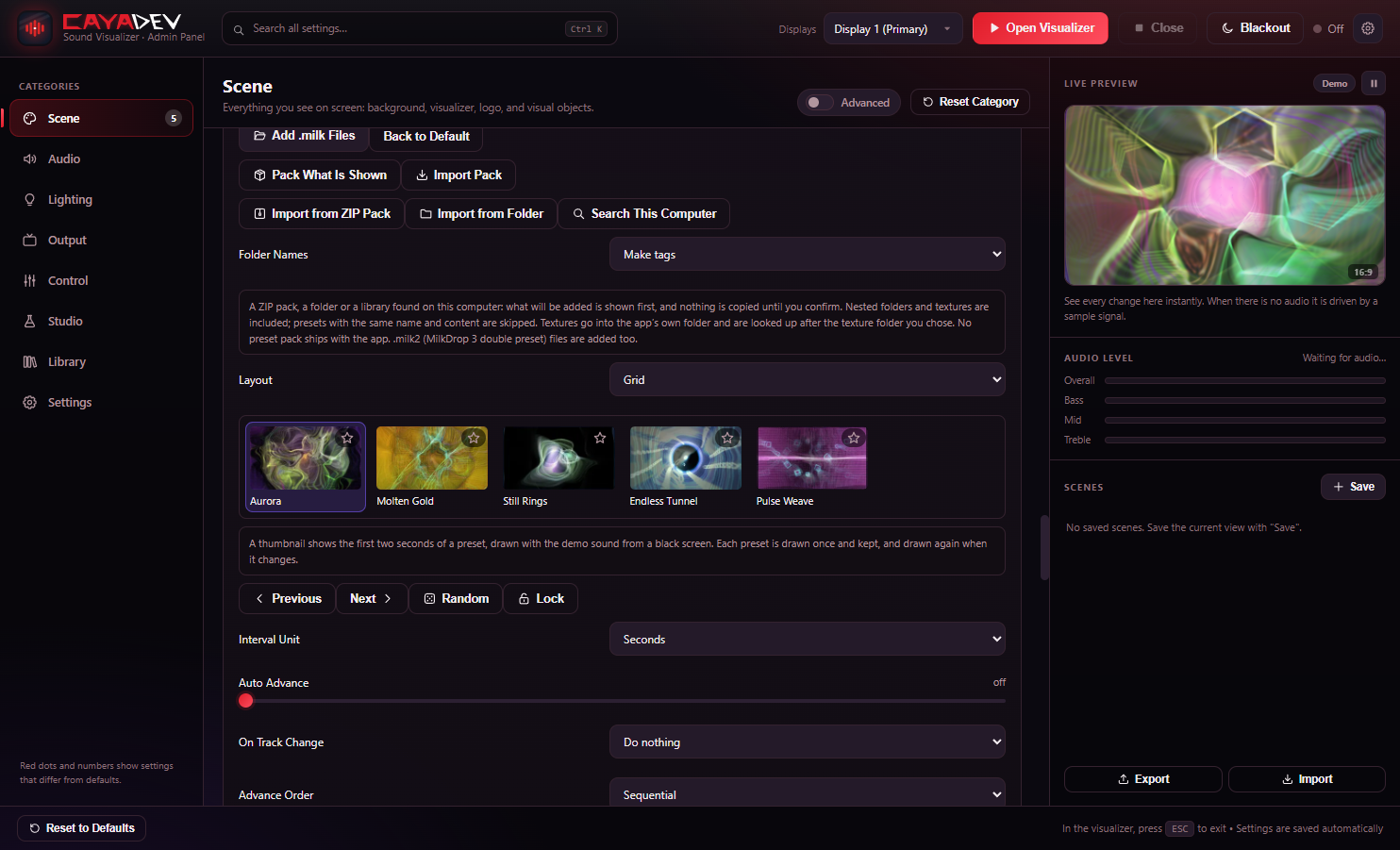Open the Settings category
The height and width of the screenshot is (850, 1400).
click(x=102, y=402)
